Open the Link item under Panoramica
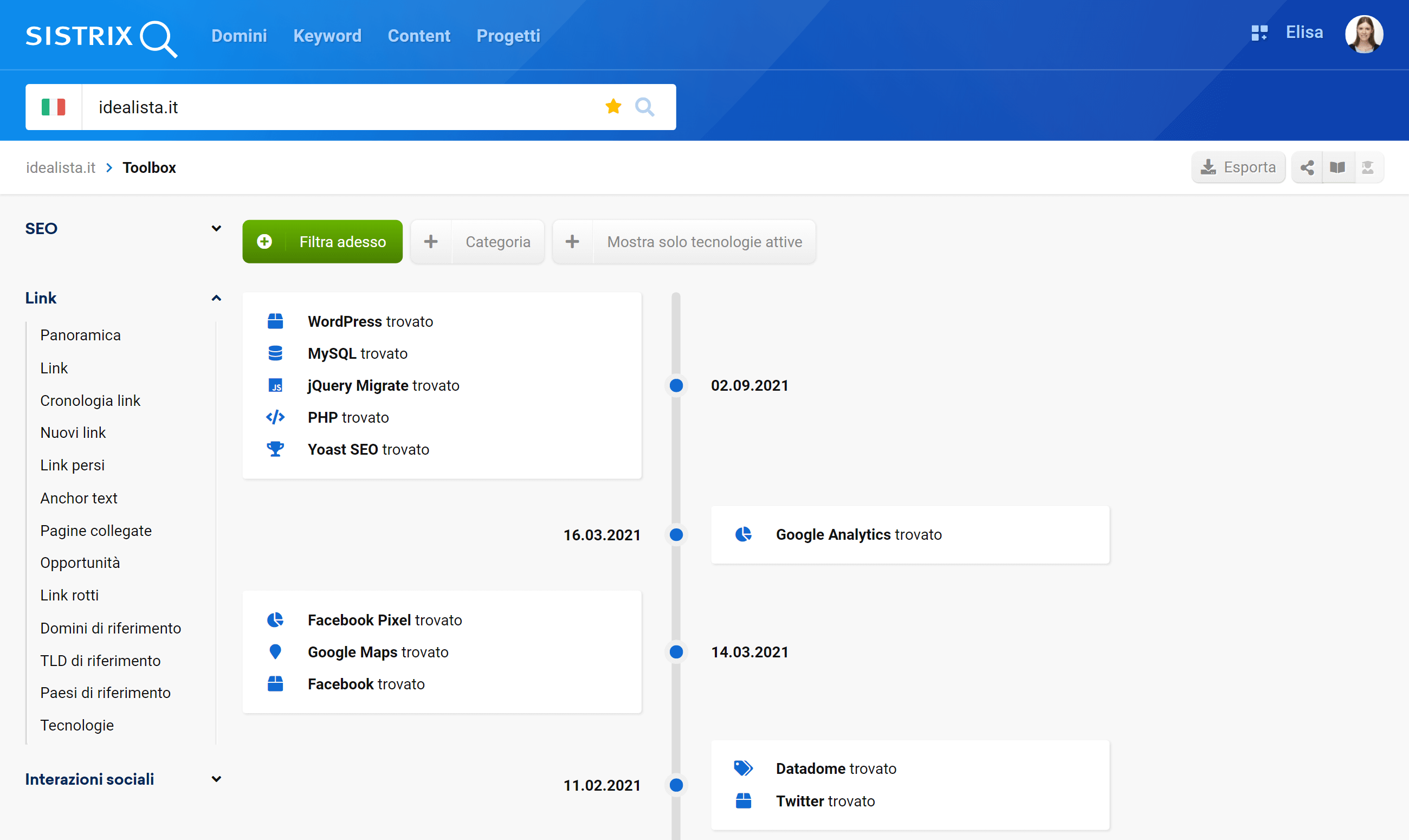 pyautogui.click(x=54, y=369)
